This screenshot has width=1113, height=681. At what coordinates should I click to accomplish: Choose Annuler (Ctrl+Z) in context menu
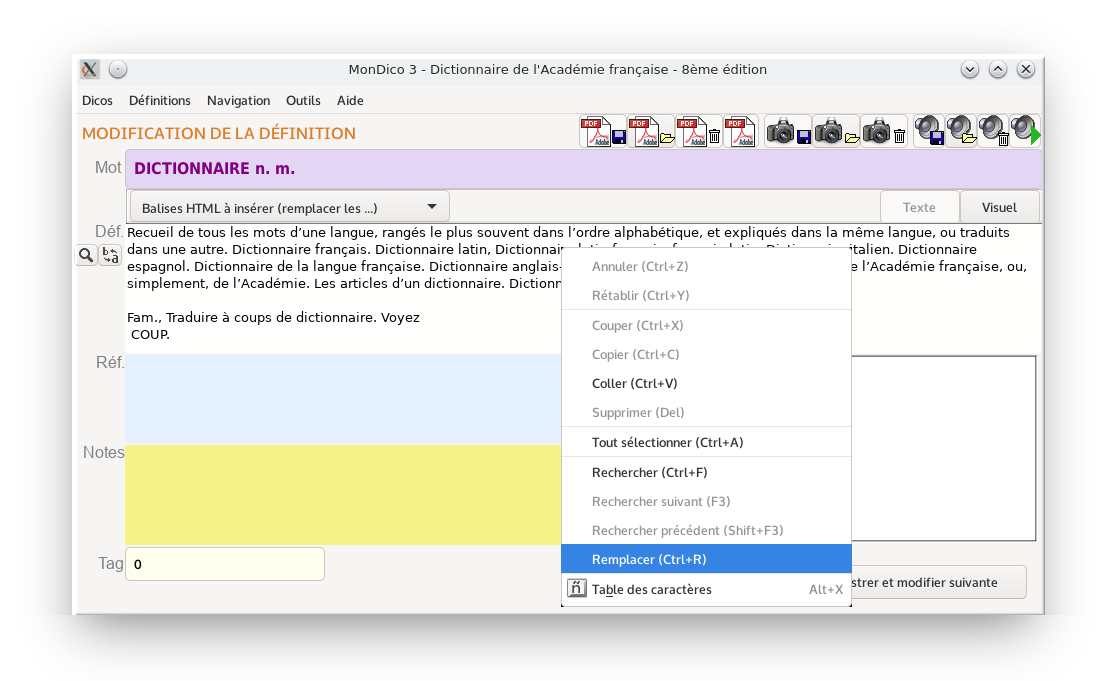click(x=706, y=266)
